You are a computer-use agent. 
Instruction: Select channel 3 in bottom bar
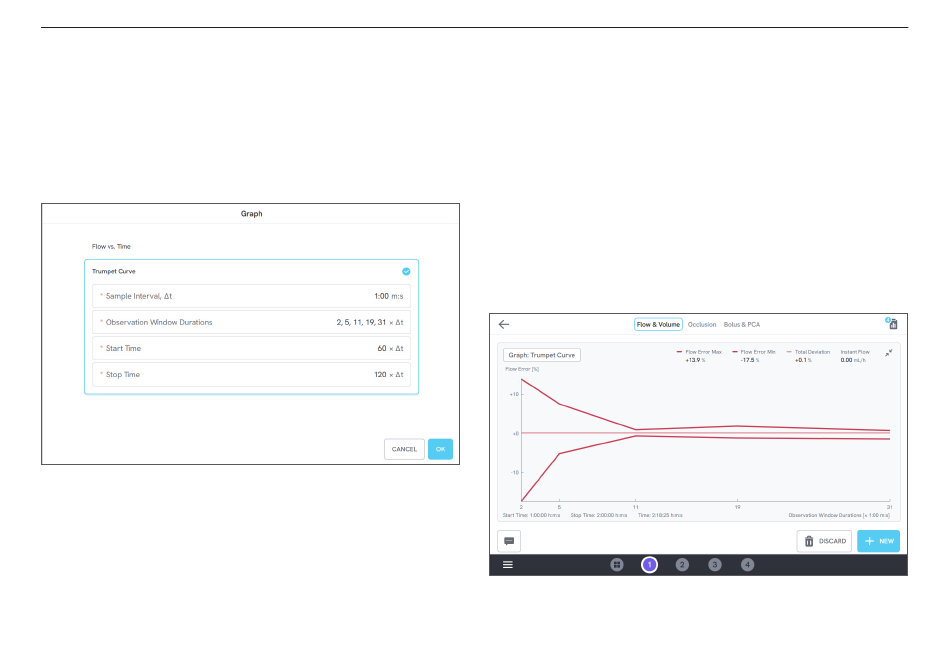[715, 565]
